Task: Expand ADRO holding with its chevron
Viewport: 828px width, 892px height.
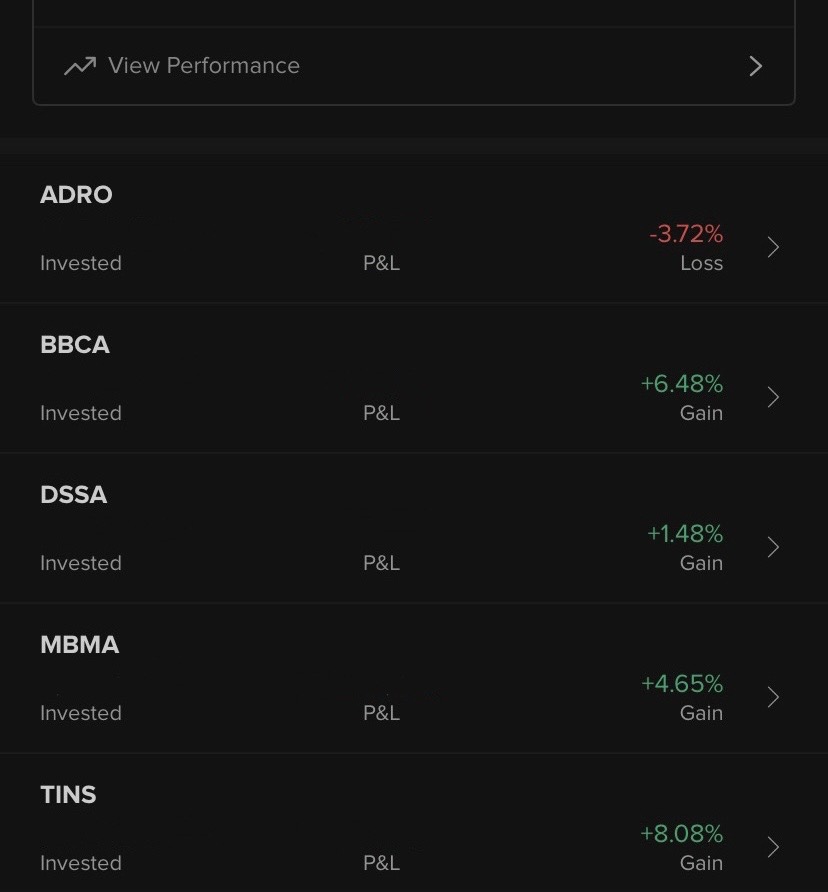Action: tap(773, 248)
